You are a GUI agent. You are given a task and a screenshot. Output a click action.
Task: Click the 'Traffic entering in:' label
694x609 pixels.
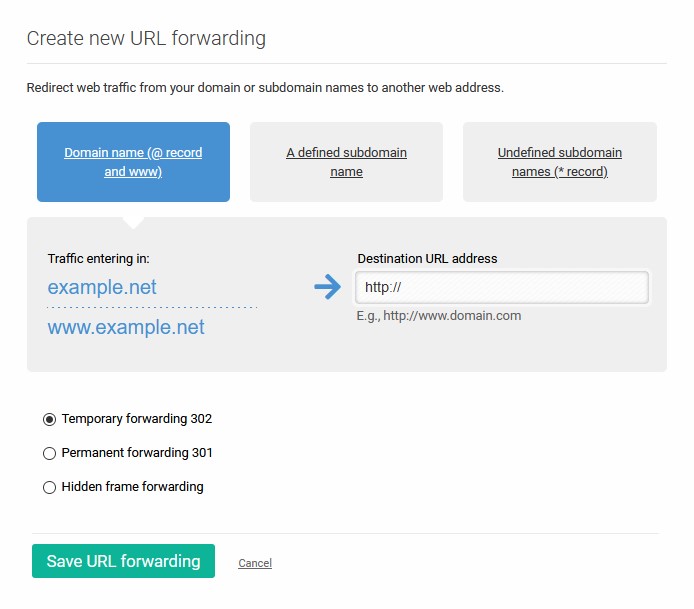pyautogui.click(x=99, y=258)
